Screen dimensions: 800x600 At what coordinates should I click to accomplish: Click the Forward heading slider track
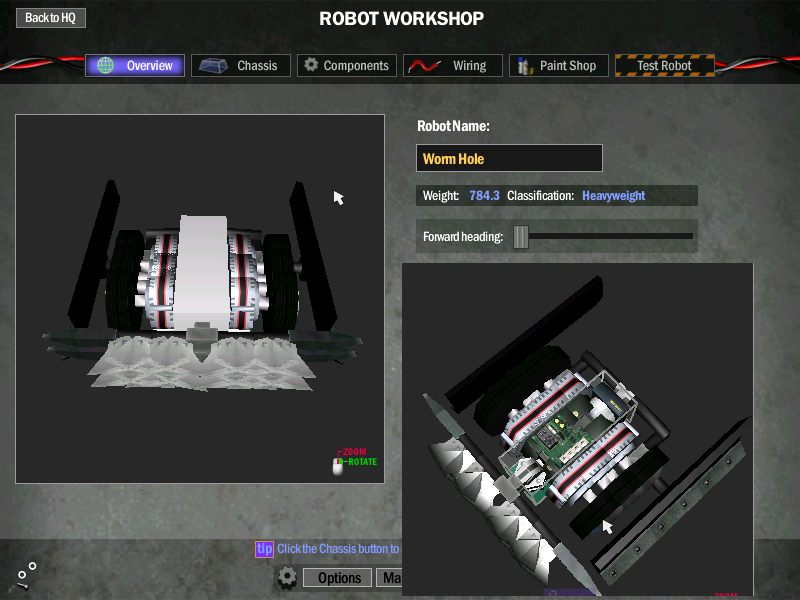pos(604,236)
